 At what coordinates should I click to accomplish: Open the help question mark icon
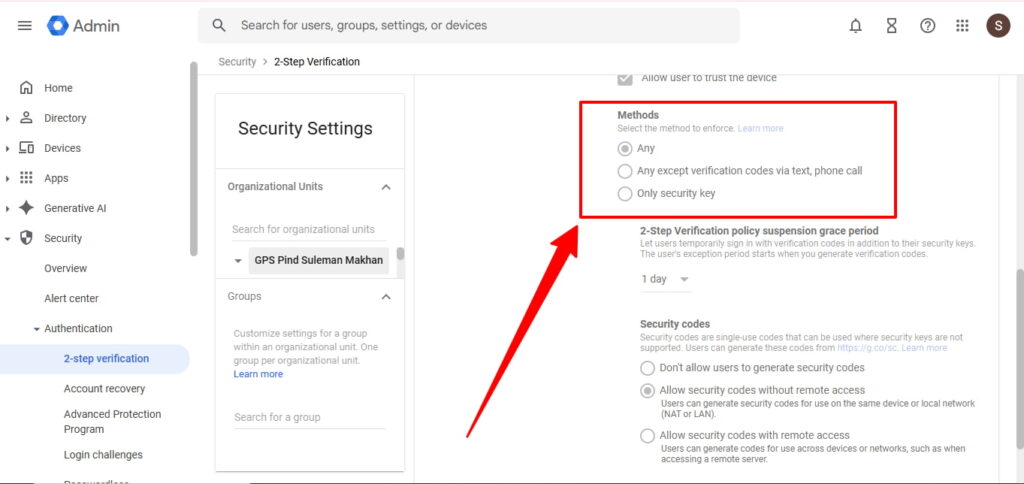tap(927, 26)
